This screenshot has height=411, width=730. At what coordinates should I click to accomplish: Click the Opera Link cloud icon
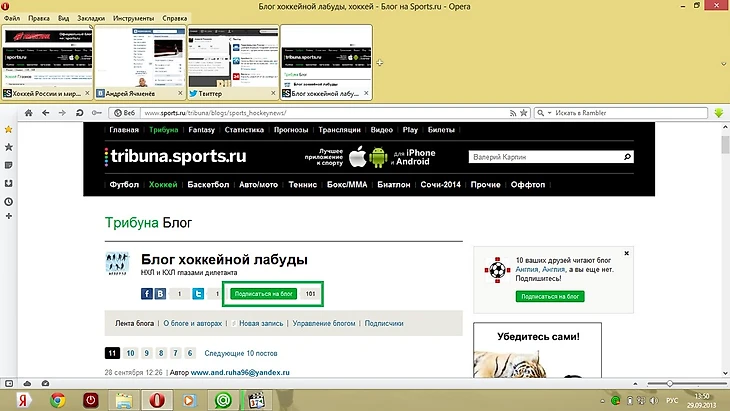click(27, 384)
